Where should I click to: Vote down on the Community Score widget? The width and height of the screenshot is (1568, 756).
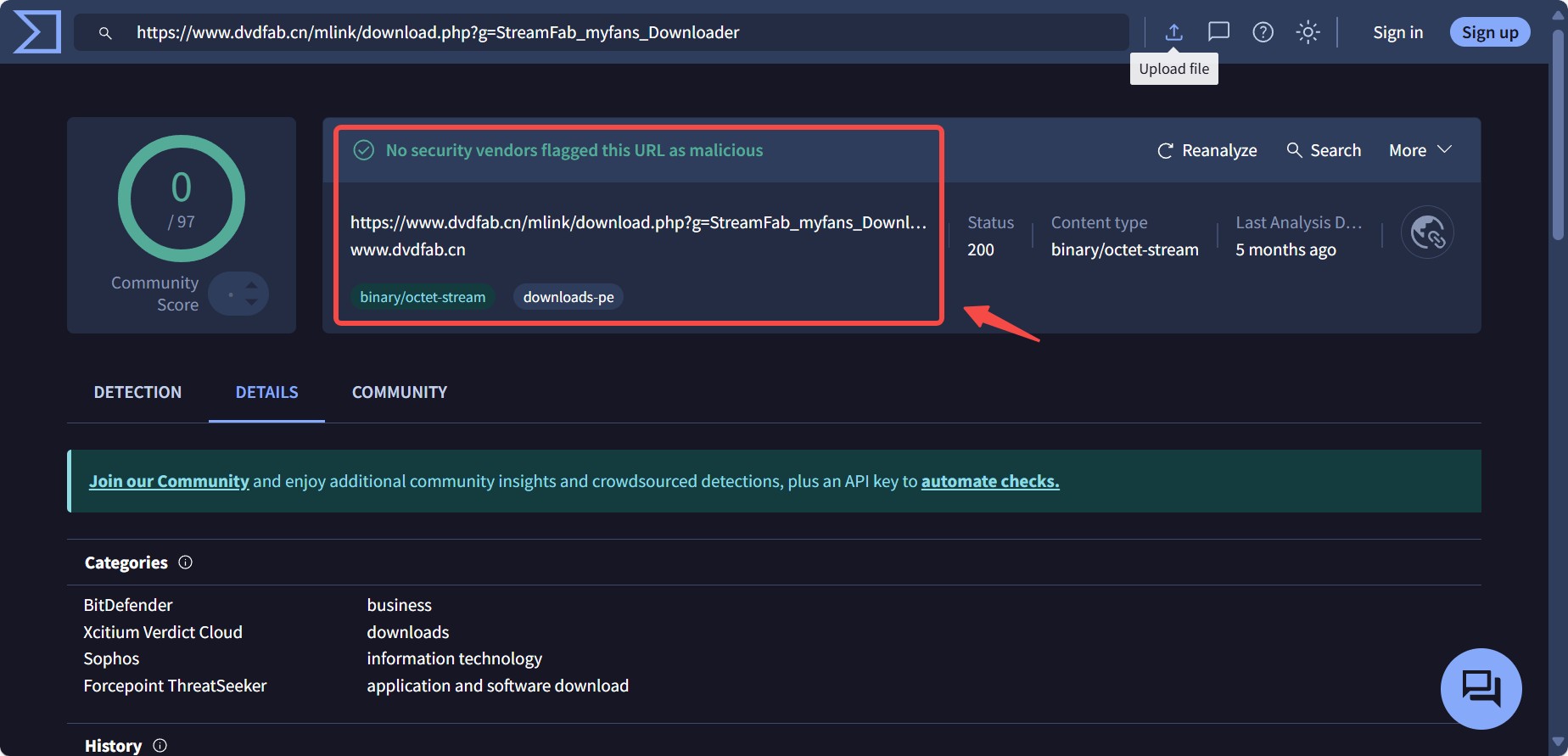coord(251,302)
